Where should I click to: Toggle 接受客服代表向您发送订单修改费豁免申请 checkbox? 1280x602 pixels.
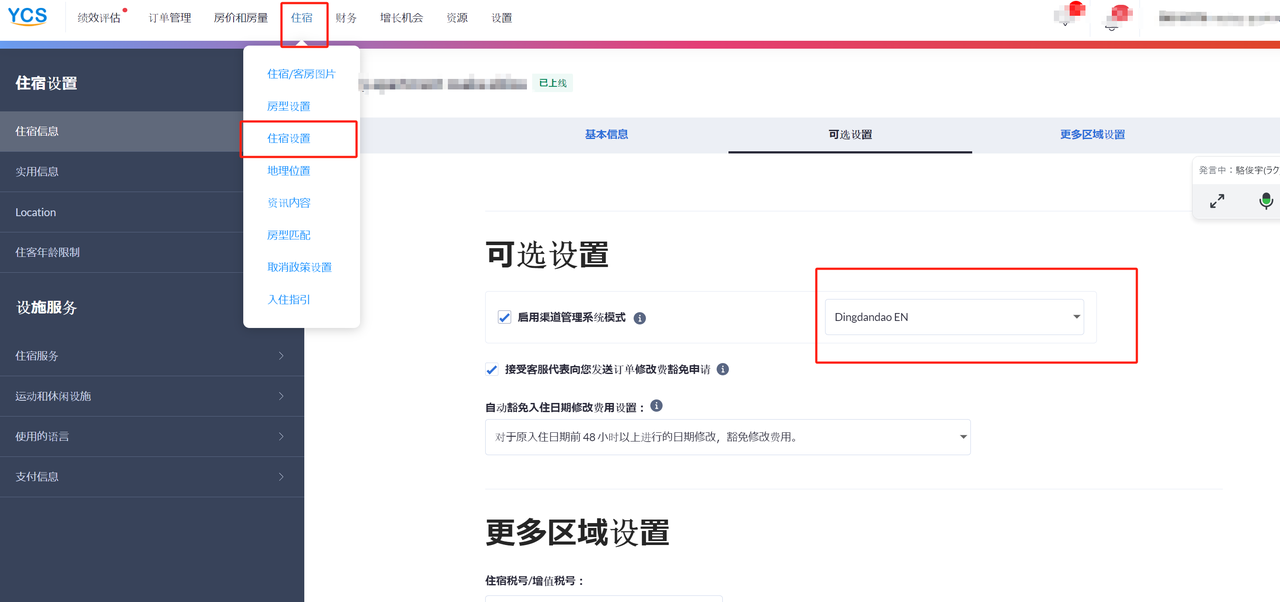tap(492, 369)
